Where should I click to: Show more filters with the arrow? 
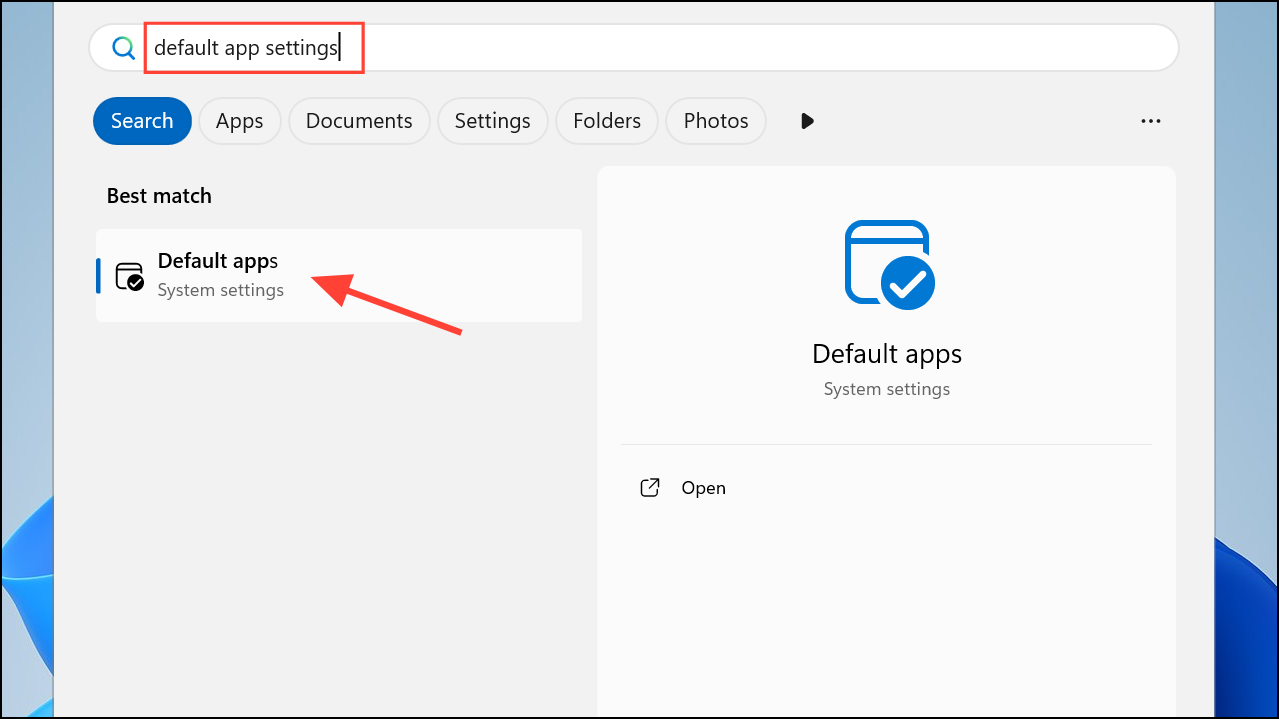[x=807, y=121]
